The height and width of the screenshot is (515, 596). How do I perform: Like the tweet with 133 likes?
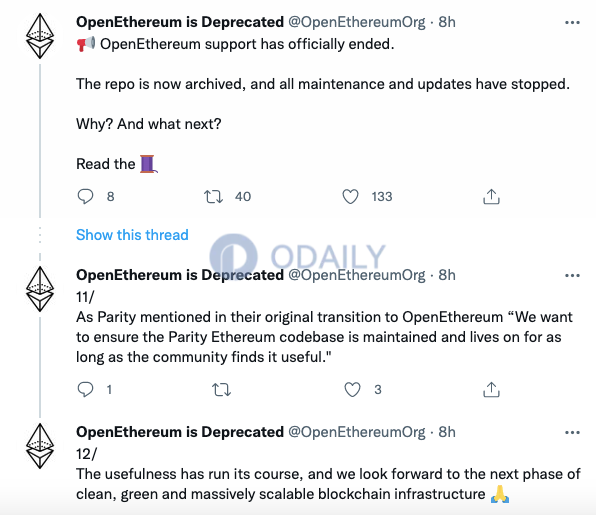coord(350,196)
